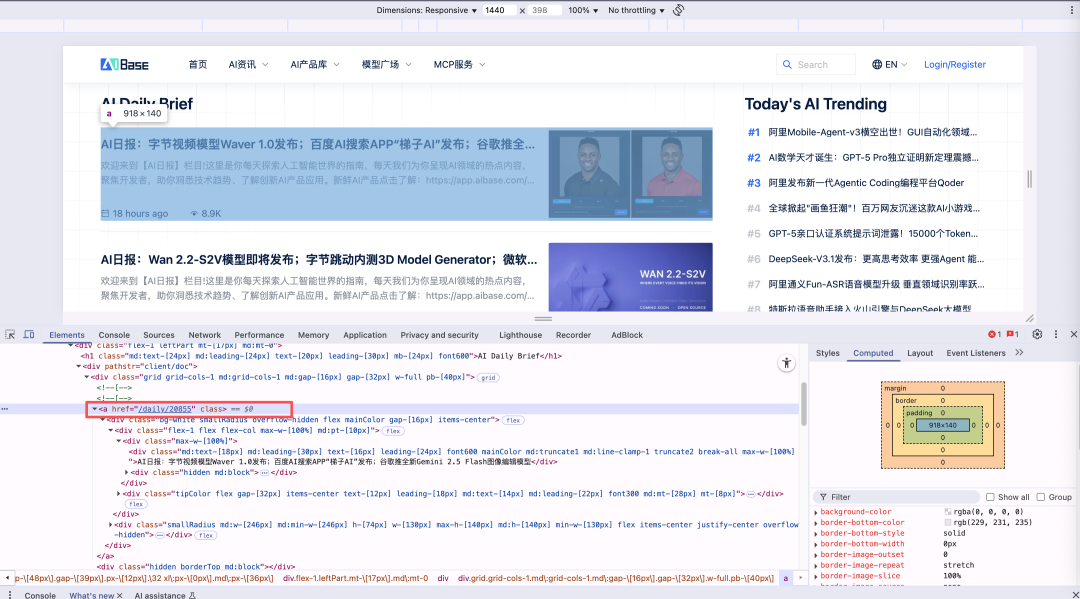Open Privacy and security tab
Viewport: 1080px width, 599px height.
coord(439,335)
